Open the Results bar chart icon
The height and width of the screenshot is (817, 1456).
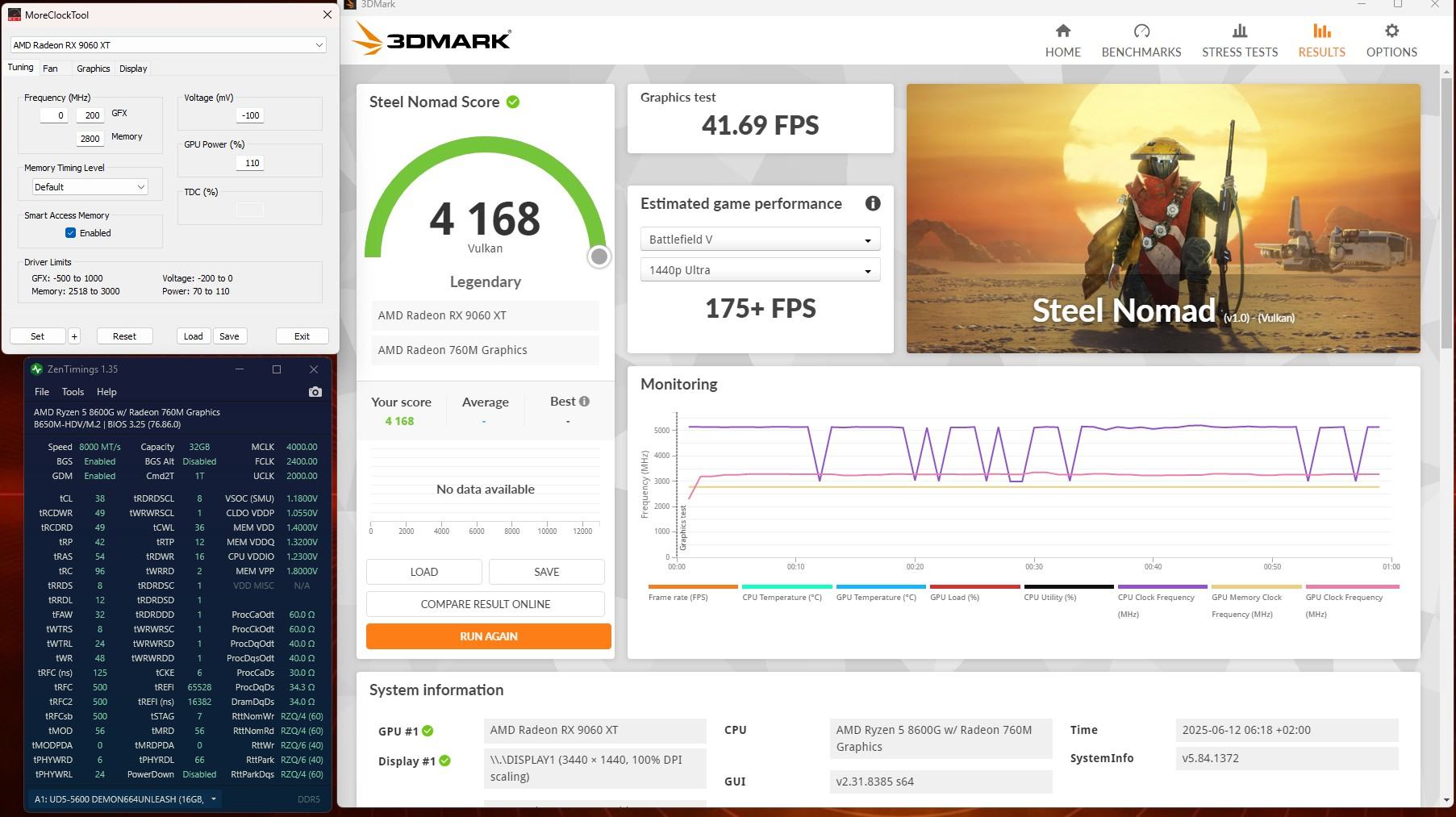tap(1321, 31)
